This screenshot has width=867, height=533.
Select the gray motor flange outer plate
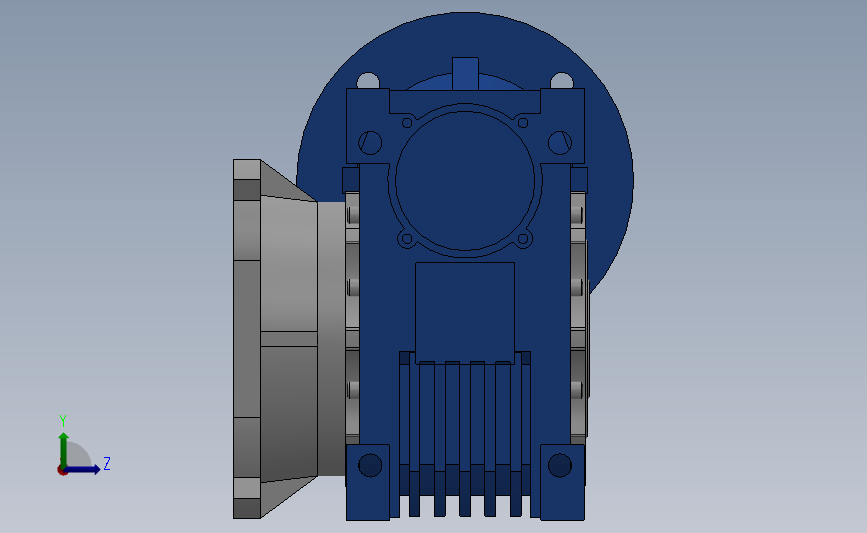pyautogui.click(x=247, y=339)
